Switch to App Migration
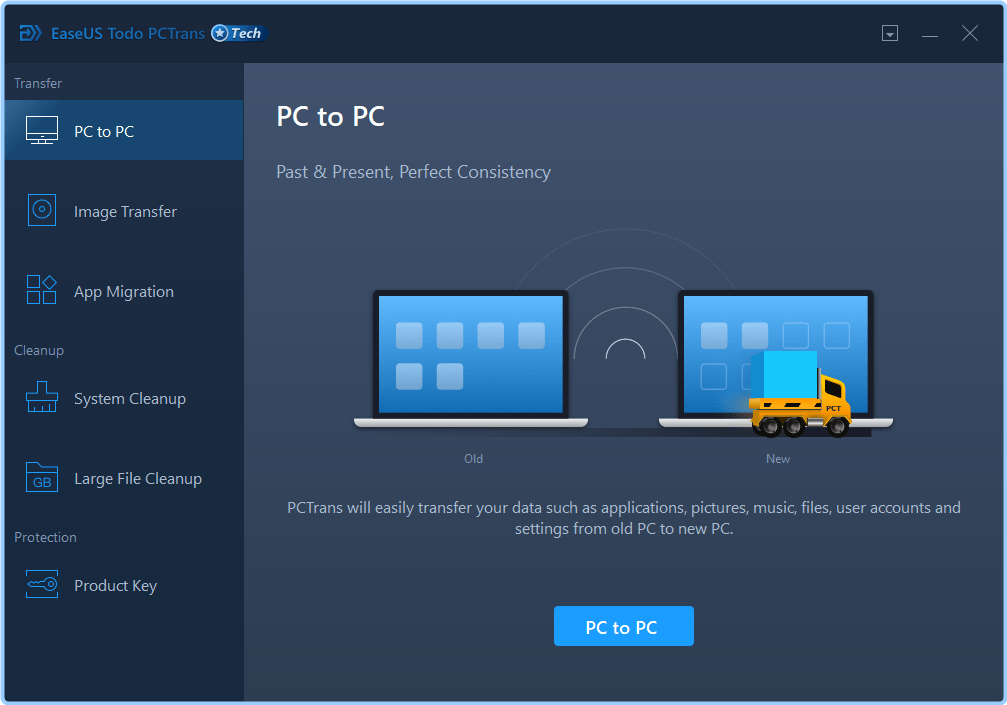This screenshot has width=1007, height=705. [124, 290]
